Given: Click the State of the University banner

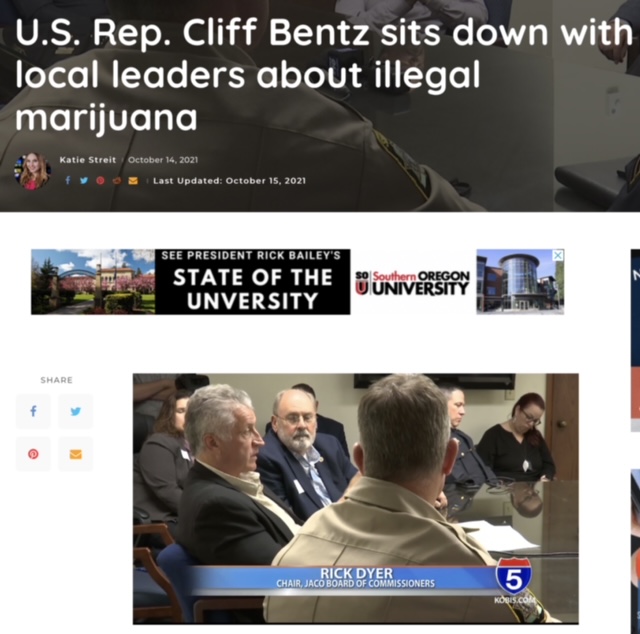Looking at the screenshot, I should tap(252, 282).
